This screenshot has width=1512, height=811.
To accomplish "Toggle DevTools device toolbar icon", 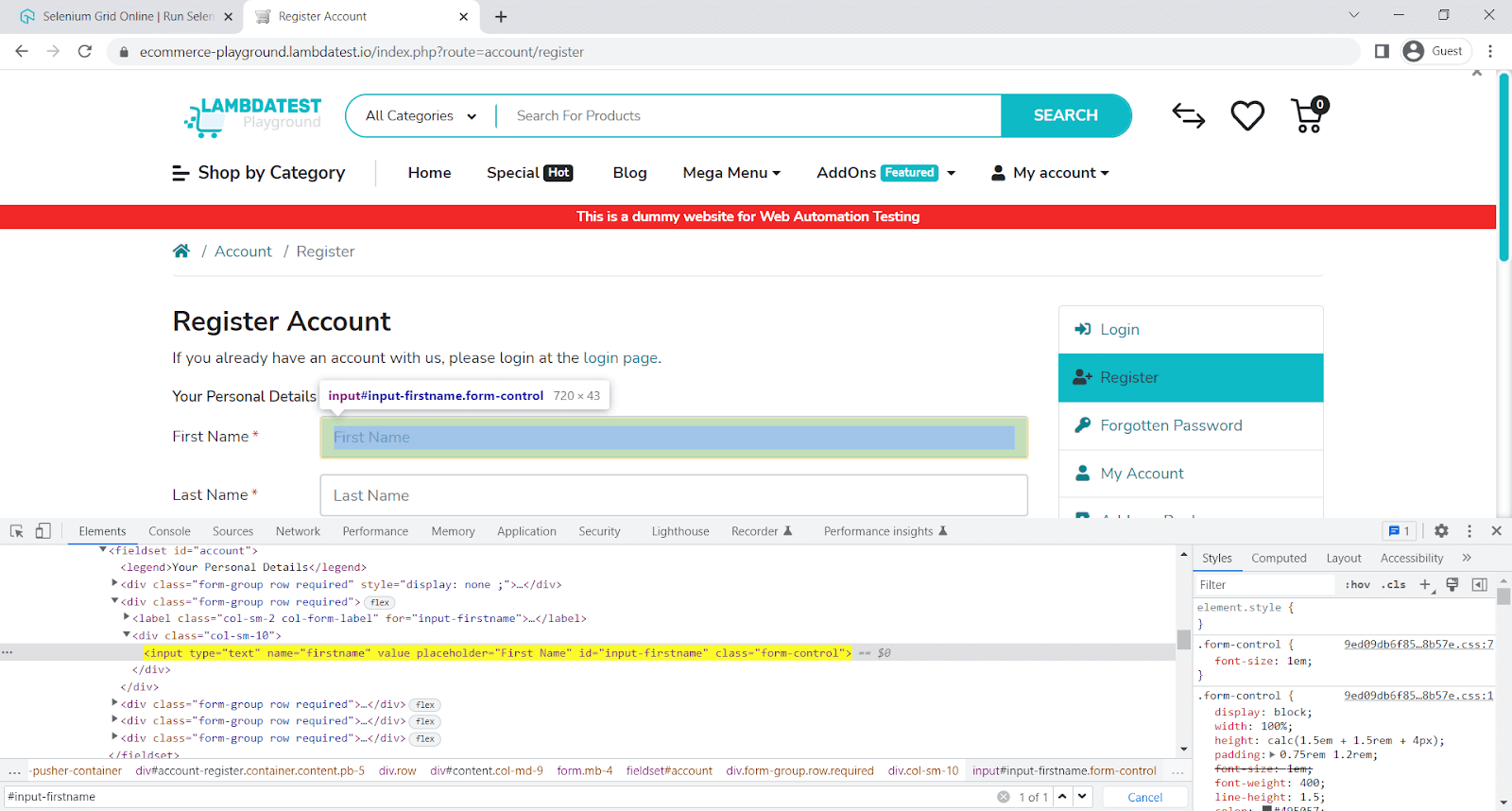I will [43, 531].
